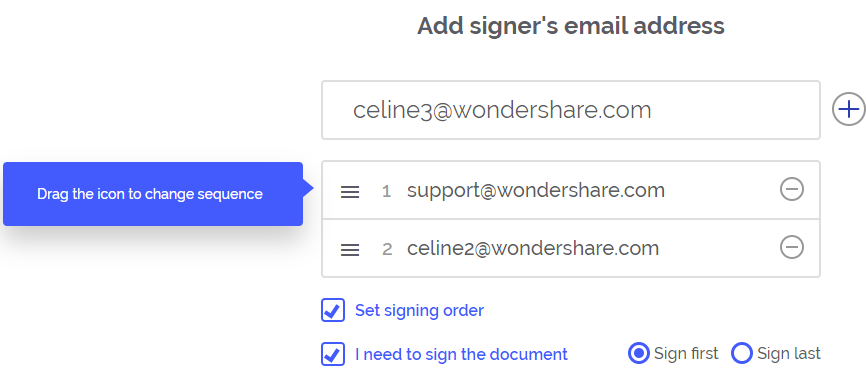Choose the Sign last radio button
The image size is (866, 378).
click(x=742, y=353)
